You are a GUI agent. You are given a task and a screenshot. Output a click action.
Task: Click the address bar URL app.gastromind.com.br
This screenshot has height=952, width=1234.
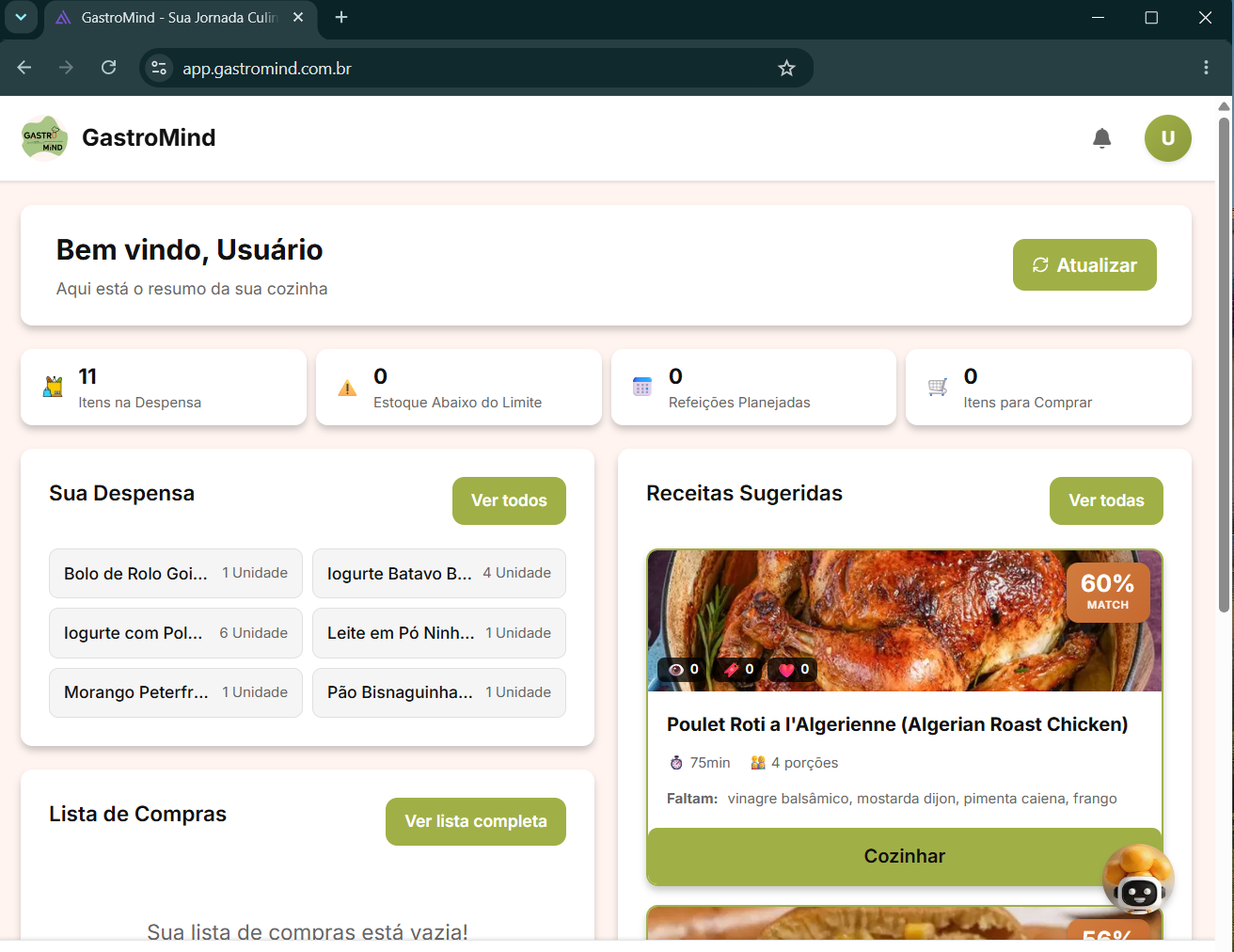point(267,69)
